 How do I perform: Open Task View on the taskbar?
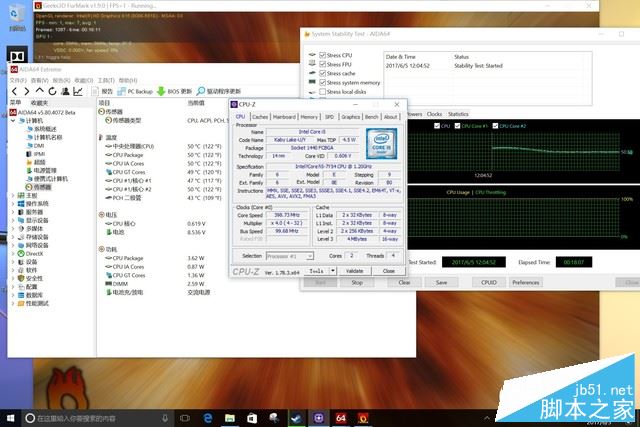pyautogui.click(x=185, y=418)
